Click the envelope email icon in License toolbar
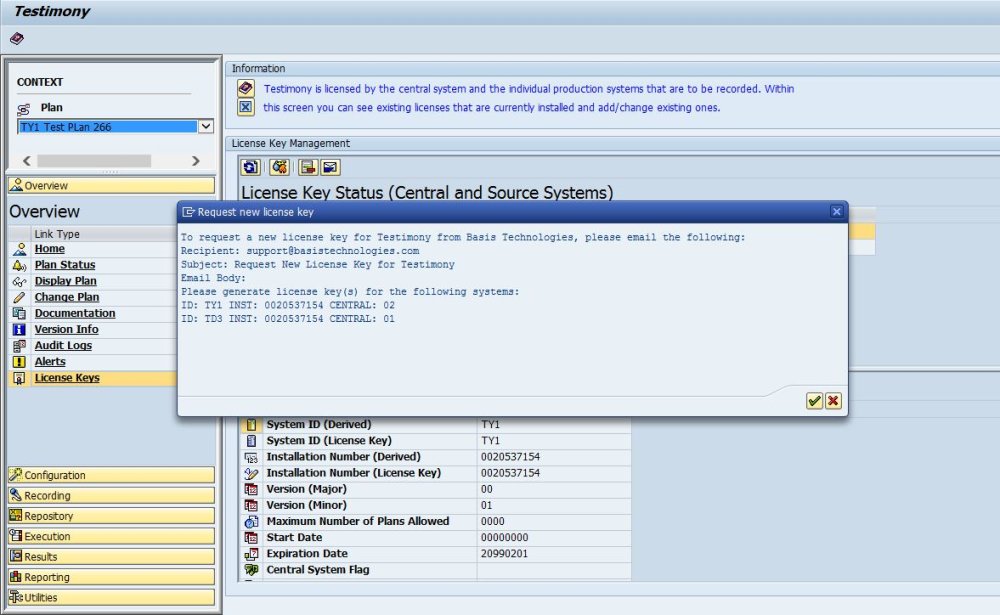 [x=330, y=167]
